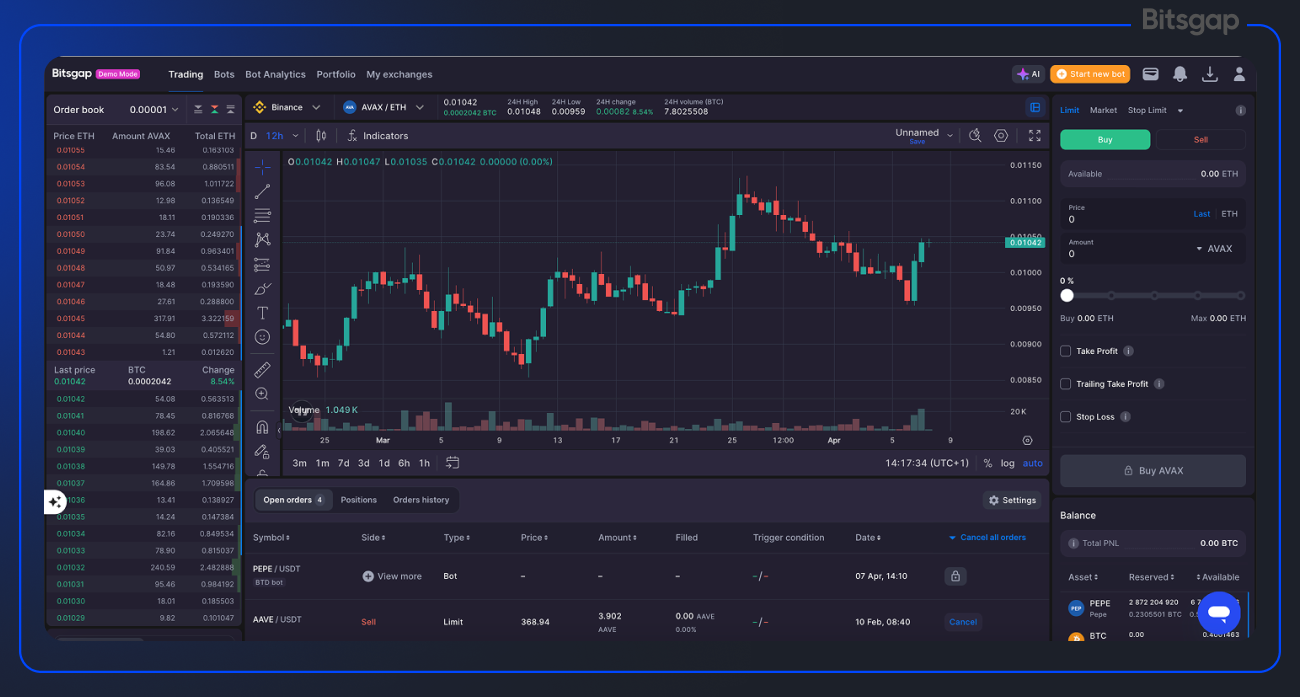This screenshot has height=697, width=1300.
Task: Change the candlestick chart style
Action: coord(321,136)
